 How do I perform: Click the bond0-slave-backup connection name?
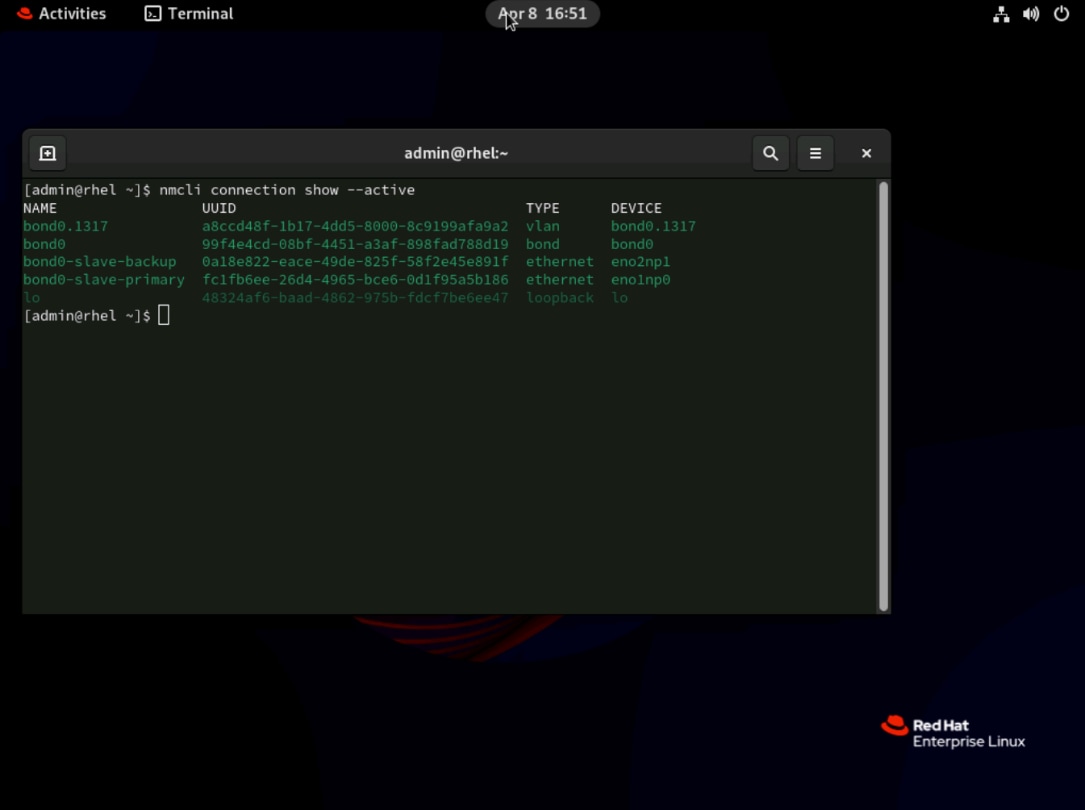(x=100, y=261)
